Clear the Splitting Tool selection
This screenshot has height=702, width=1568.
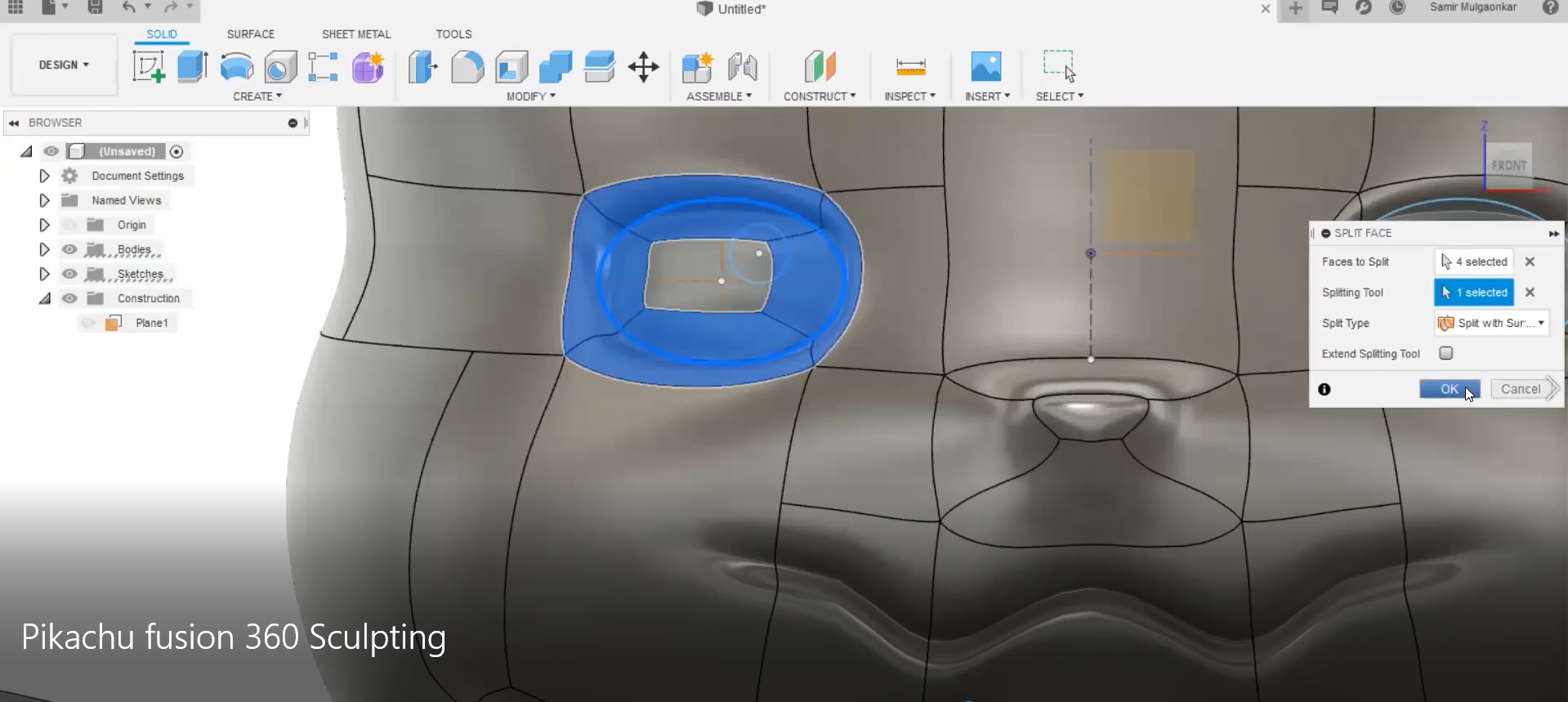(1530, 293)
